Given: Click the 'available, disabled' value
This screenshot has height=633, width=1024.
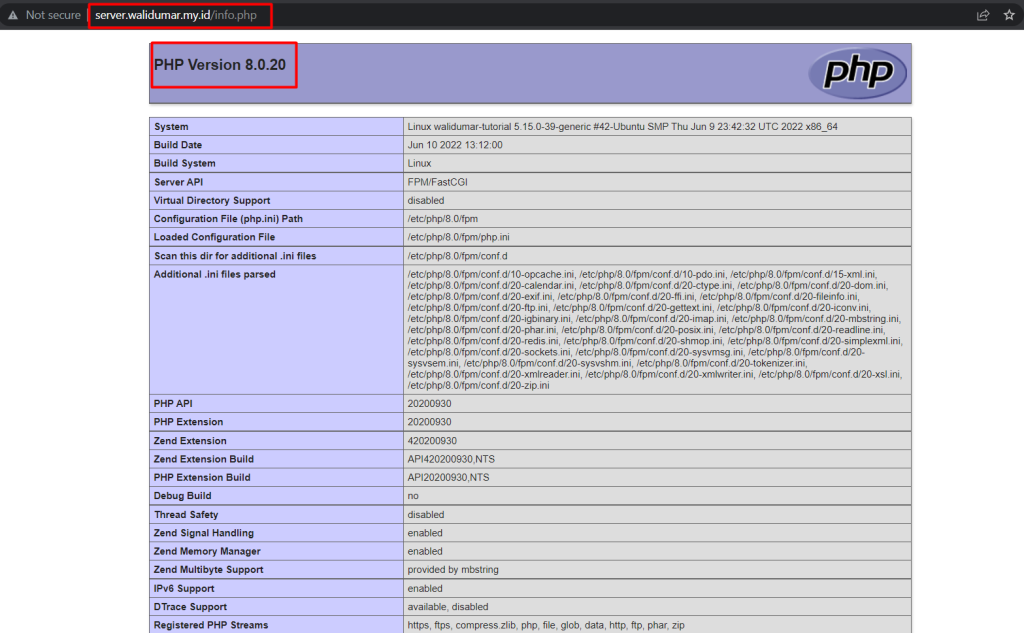Looking at the screenshot, I should pyautogui.click(x=447, y=607).
